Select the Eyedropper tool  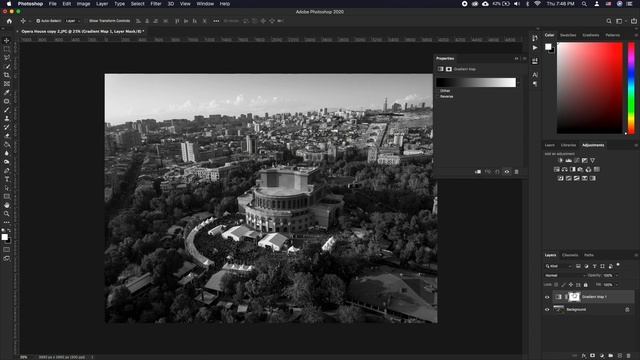click(7, 92)
